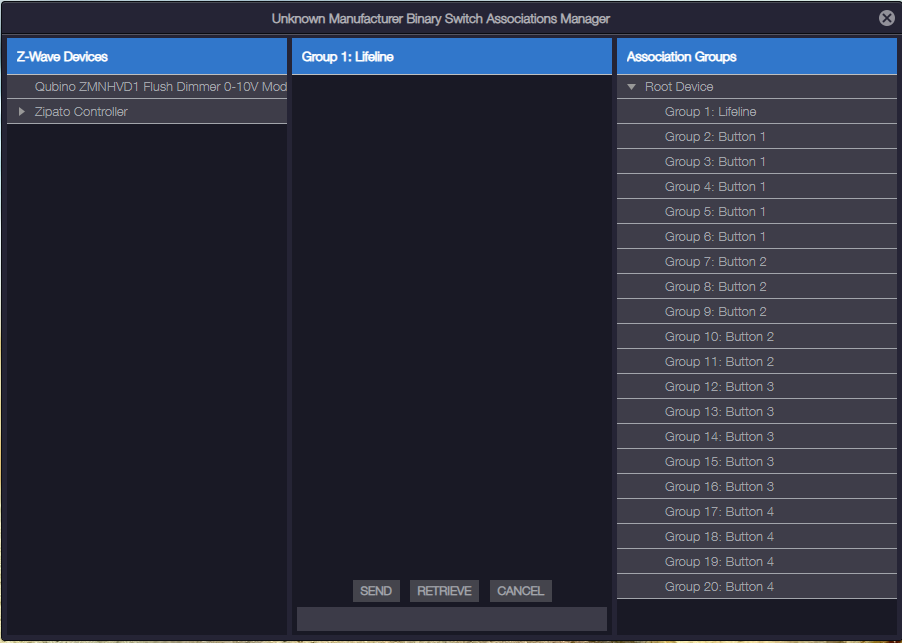The image size is (902, 643).
Task: Click the Z-Wave Devices panel header
Action: [x=147, y=57]
